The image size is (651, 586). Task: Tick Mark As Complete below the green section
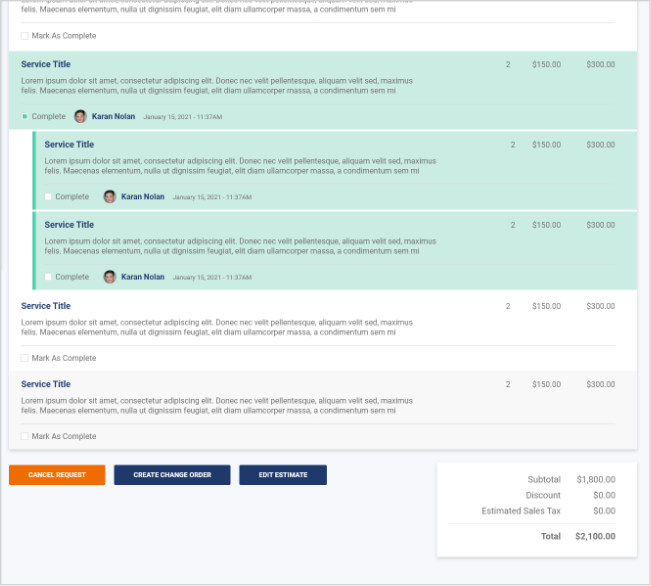point(25,358)
